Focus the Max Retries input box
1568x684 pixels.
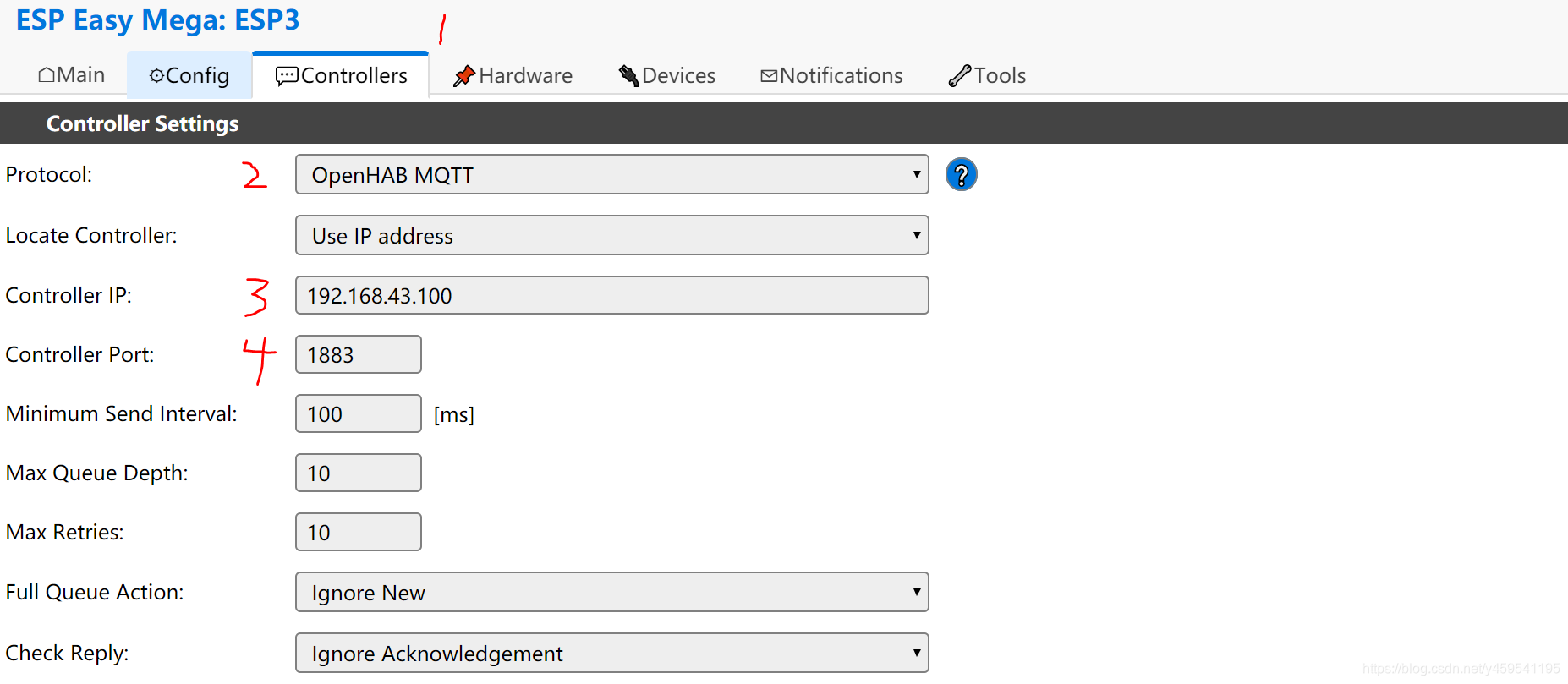click(358, 532)
